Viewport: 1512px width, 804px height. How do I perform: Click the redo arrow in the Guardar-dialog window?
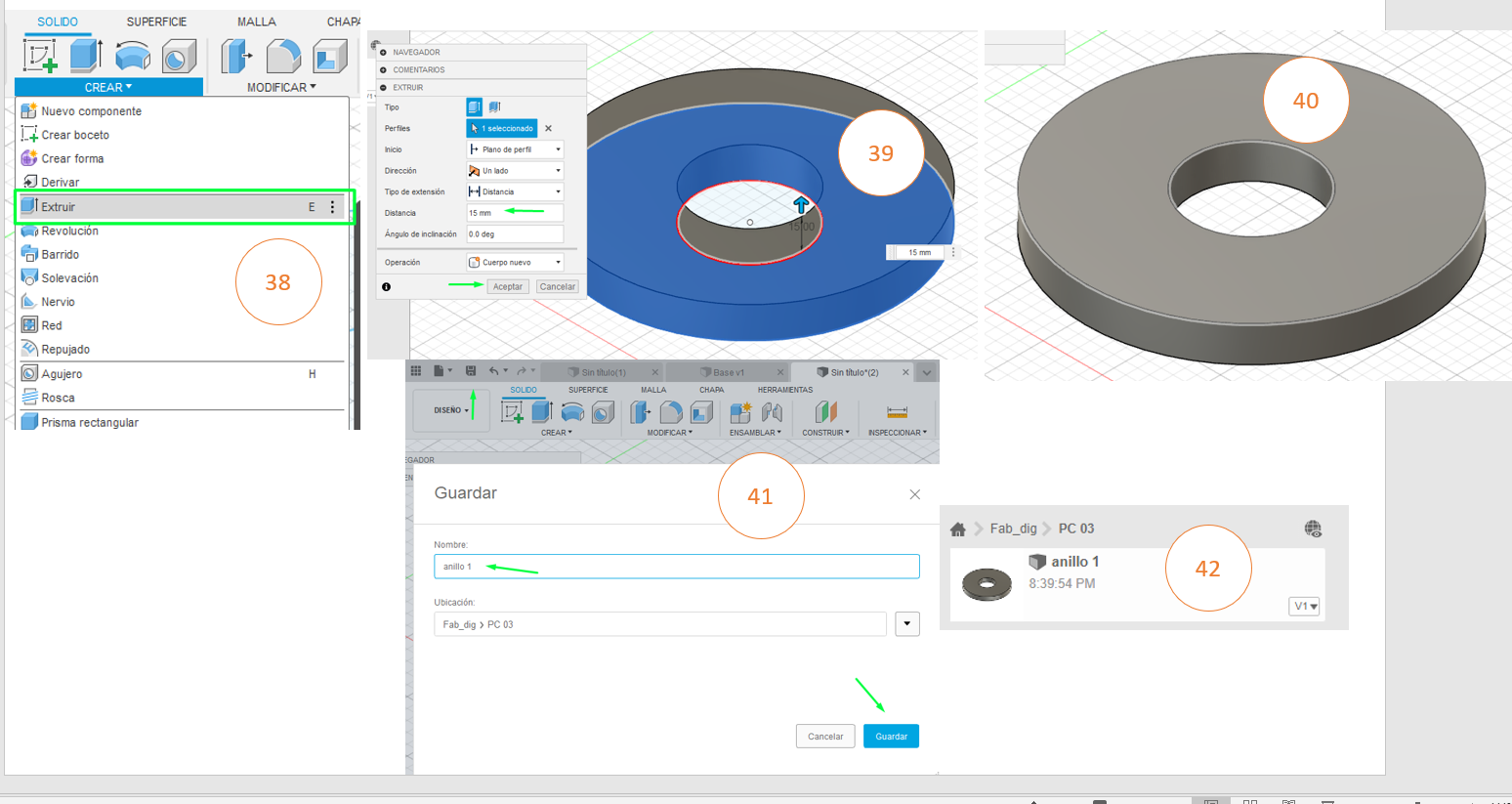522,371
